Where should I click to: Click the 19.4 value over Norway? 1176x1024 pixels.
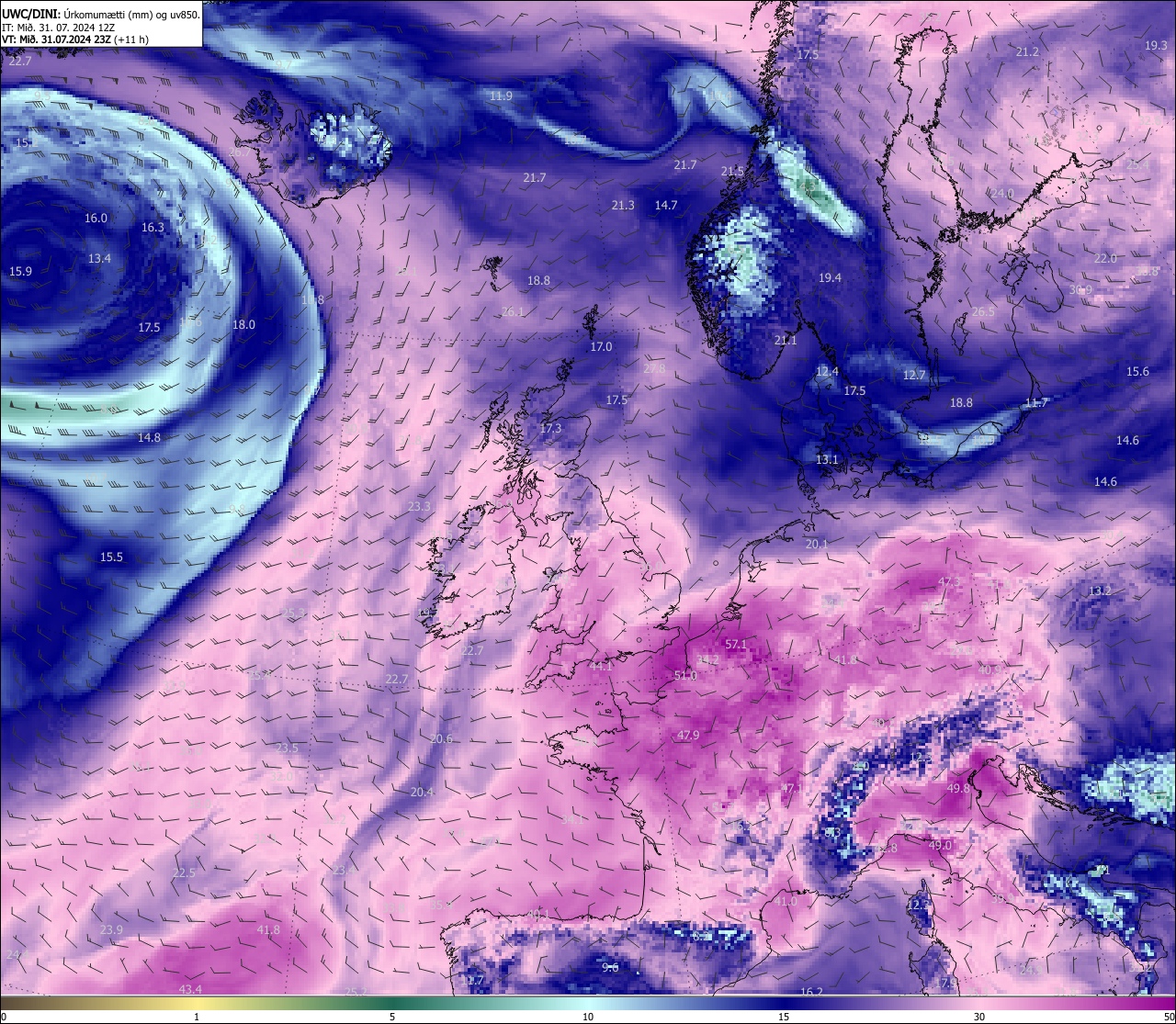point(830,277)
